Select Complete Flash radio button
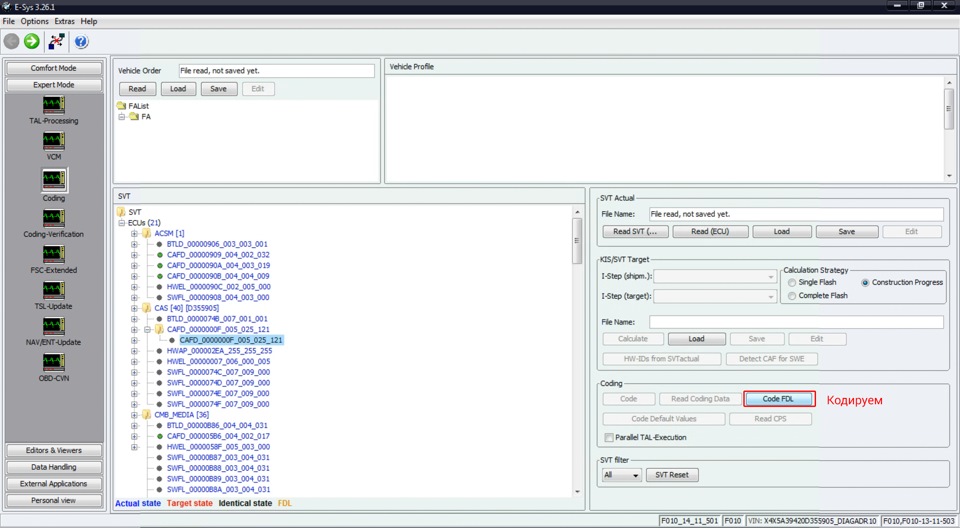The width and height of the screenshot is (960, 528). [x=792, y=296]
